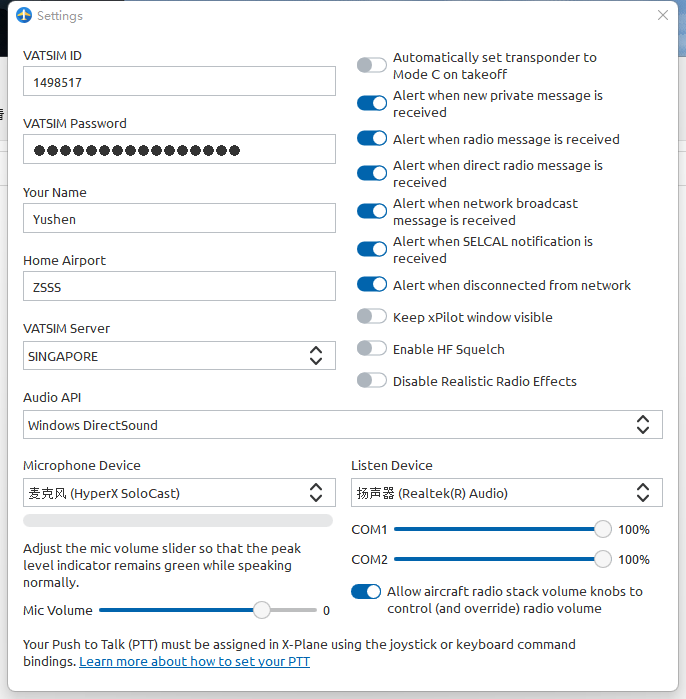Click the xPilot airplane icon in title bar
Screen dimensions: 686x699
click(x=24, y=15)
